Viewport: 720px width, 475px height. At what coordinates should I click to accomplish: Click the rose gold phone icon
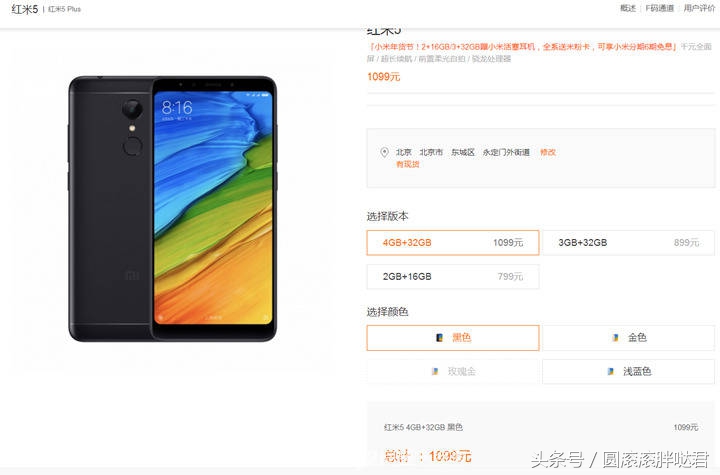click(435, 371)
